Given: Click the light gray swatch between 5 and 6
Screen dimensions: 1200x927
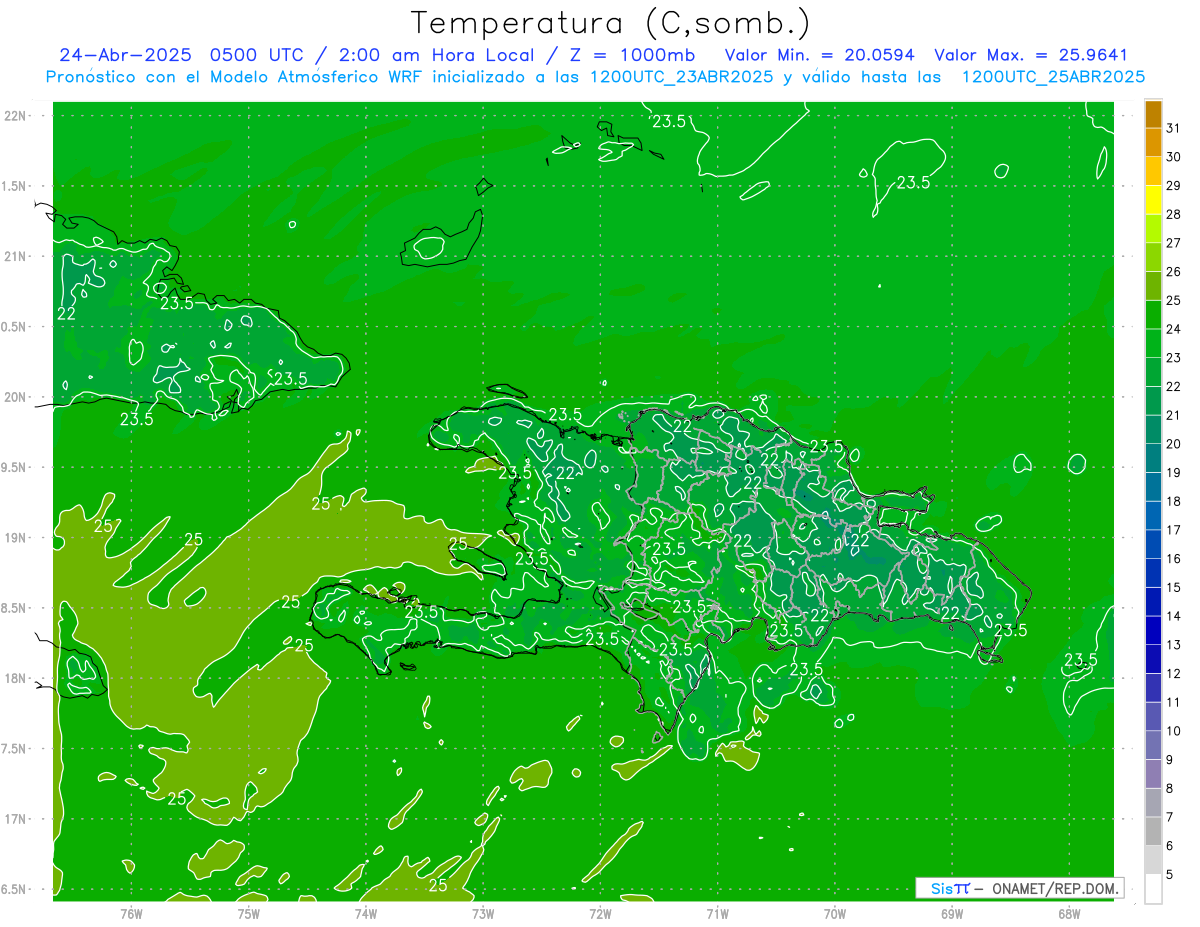Looking at the screenshot, I should pyautogui.click(x=1153, y=860).
